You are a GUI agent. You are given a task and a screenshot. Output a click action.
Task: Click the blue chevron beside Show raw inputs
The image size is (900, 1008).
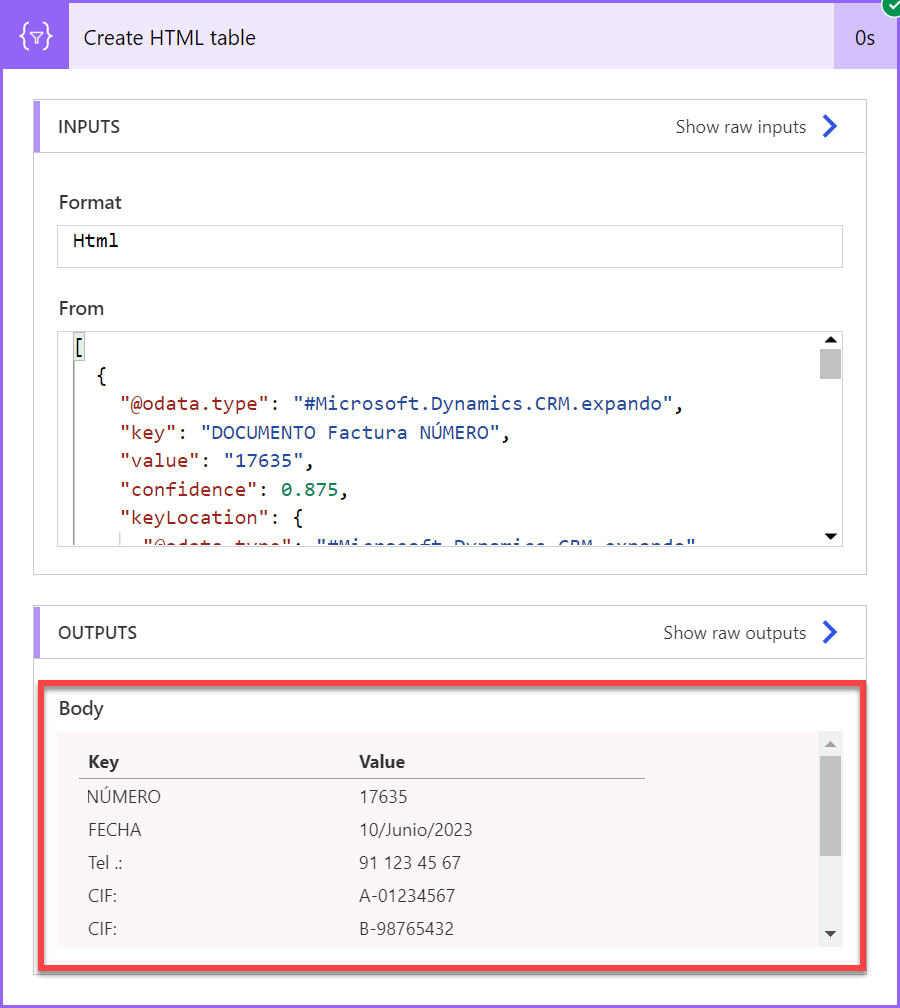pos(829,126)
